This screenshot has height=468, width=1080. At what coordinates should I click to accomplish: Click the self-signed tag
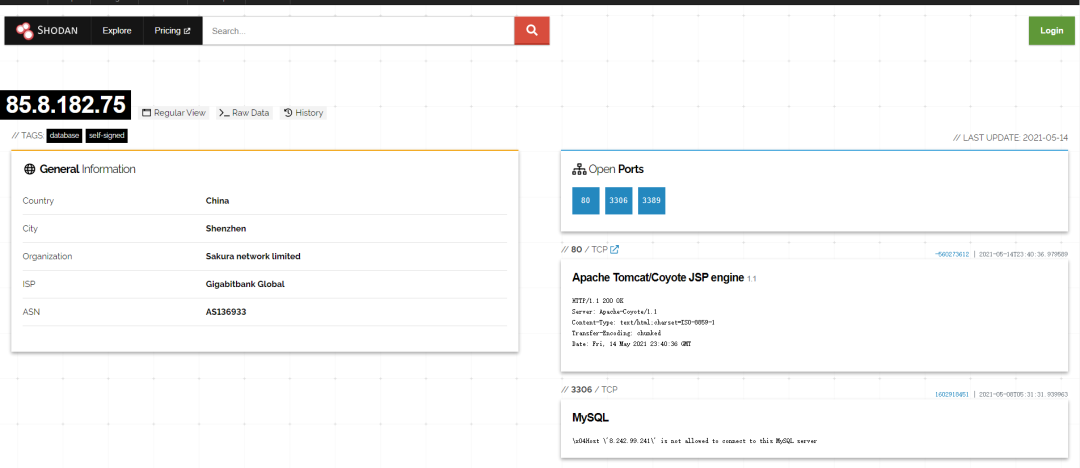[107, 136]
